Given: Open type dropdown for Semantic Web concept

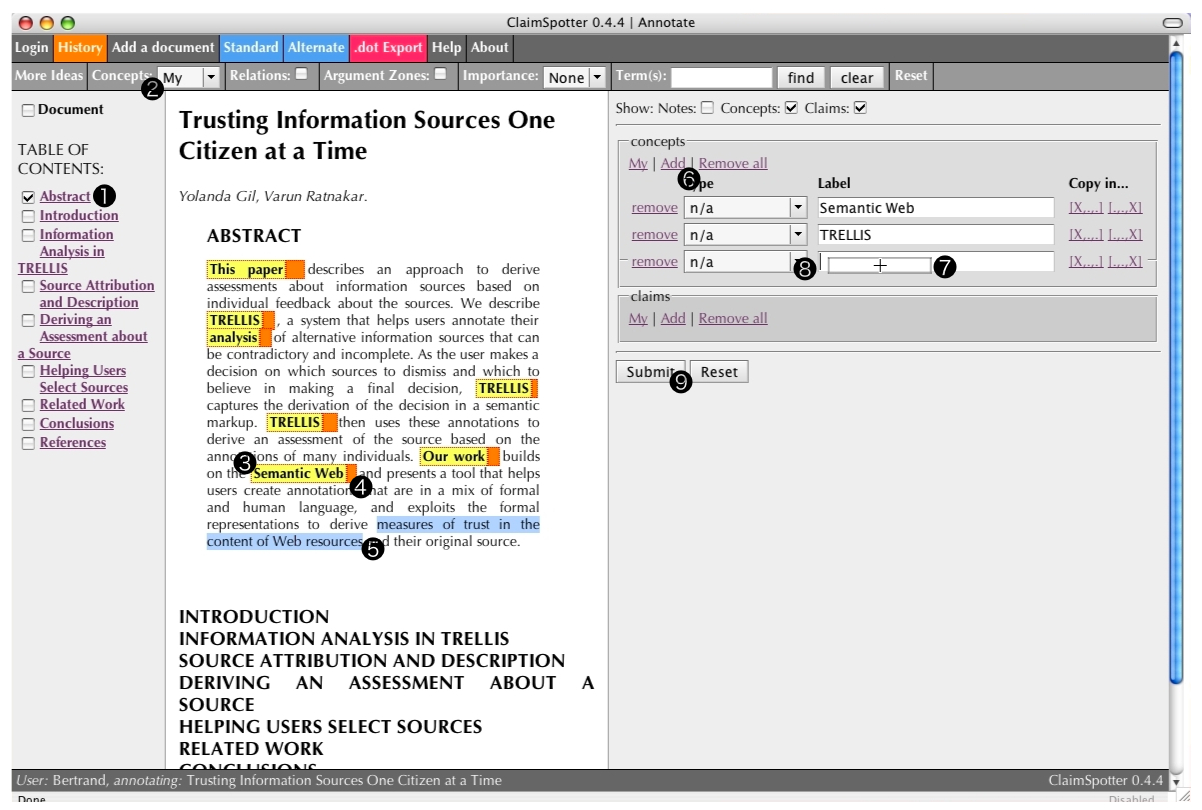Looking at the screenshot, I should [x=745, y=208].
